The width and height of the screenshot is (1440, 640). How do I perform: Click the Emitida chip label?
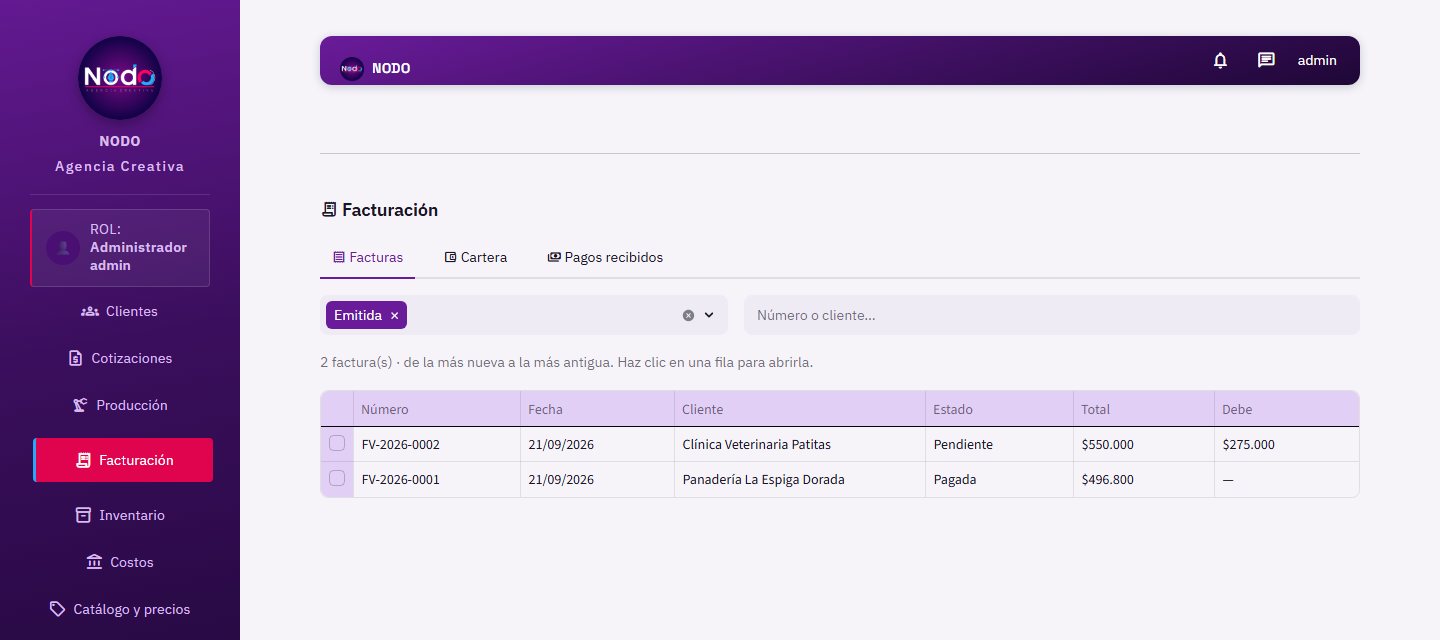(358, 315)
